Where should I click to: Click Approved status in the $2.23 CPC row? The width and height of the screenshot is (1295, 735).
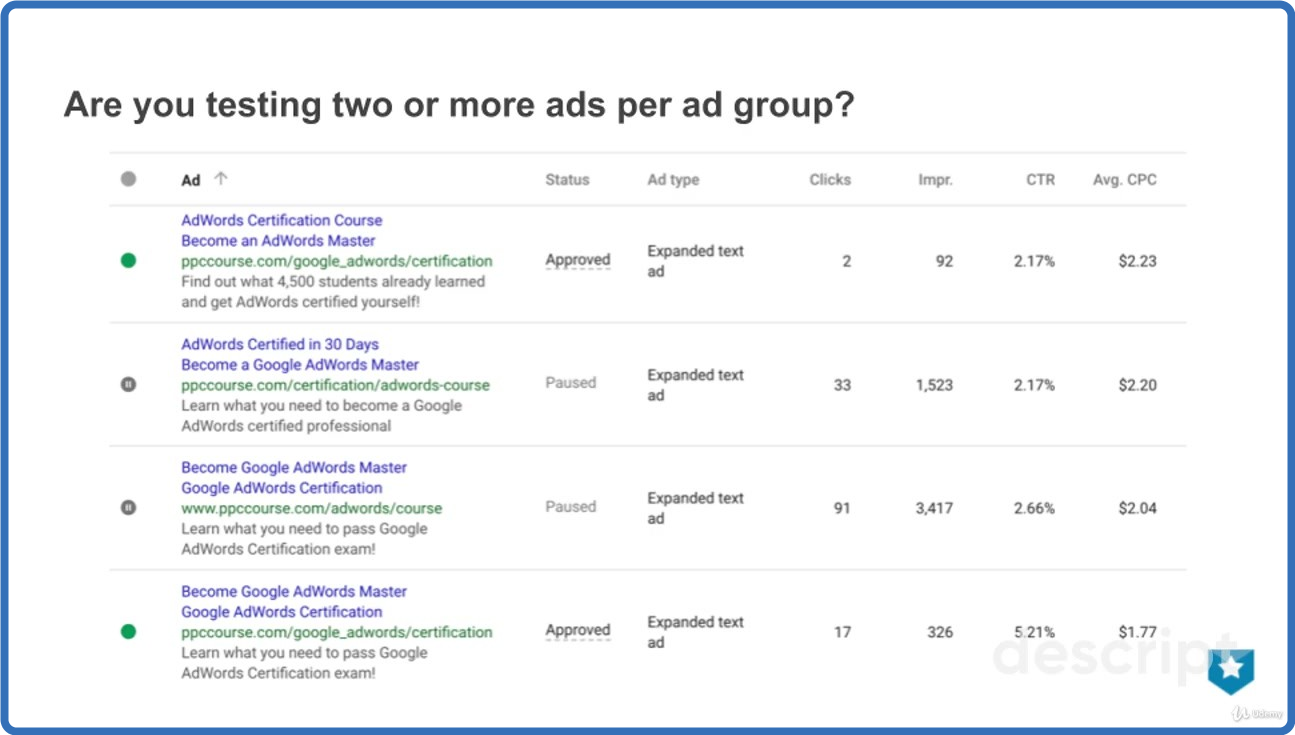pos(578,260)
